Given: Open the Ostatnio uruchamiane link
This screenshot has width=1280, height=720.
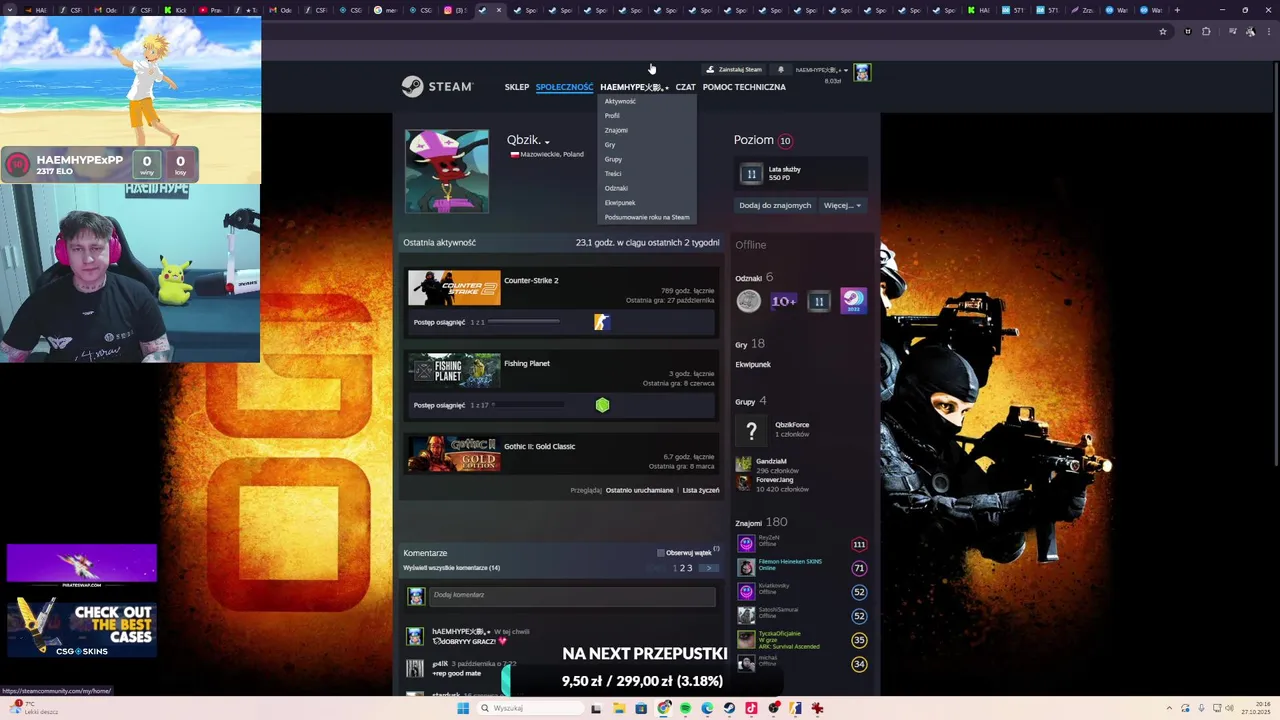Looking at the screenshot, I should coord(639,490).
